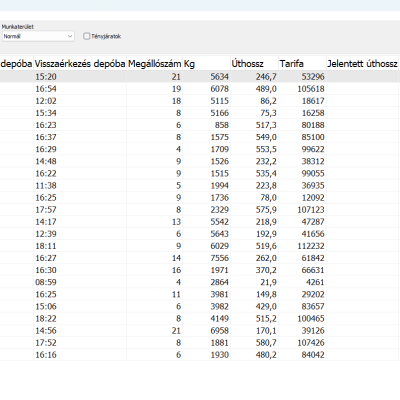Sort by Kg column header
The image size is (400, 400).
[x=206, y=64]
